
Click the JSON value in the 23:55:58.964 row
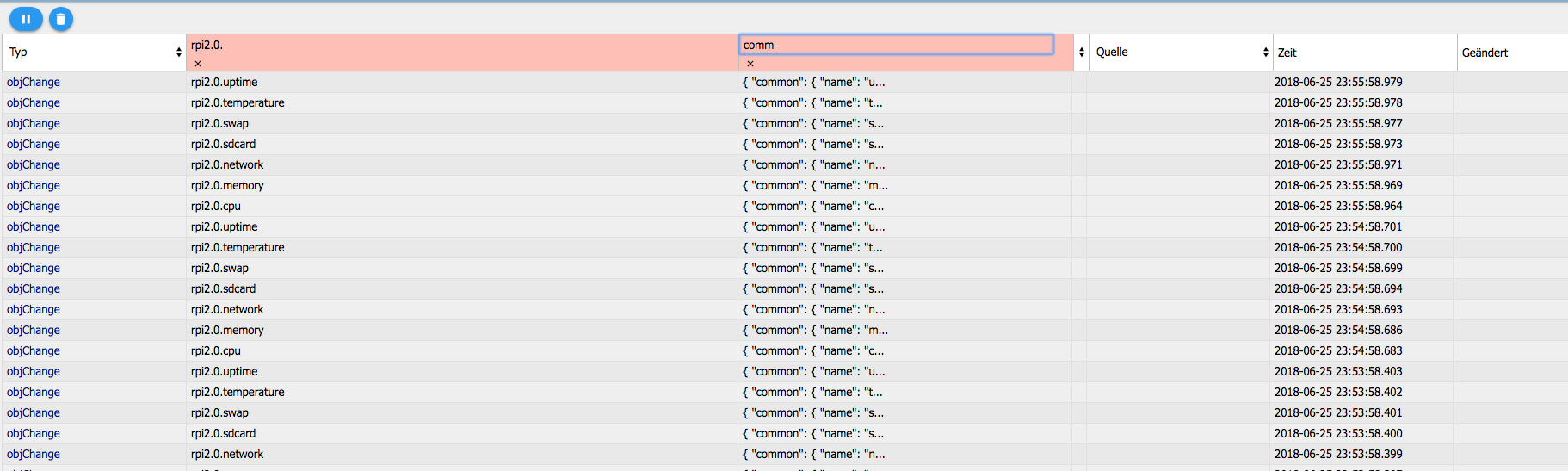813,207
